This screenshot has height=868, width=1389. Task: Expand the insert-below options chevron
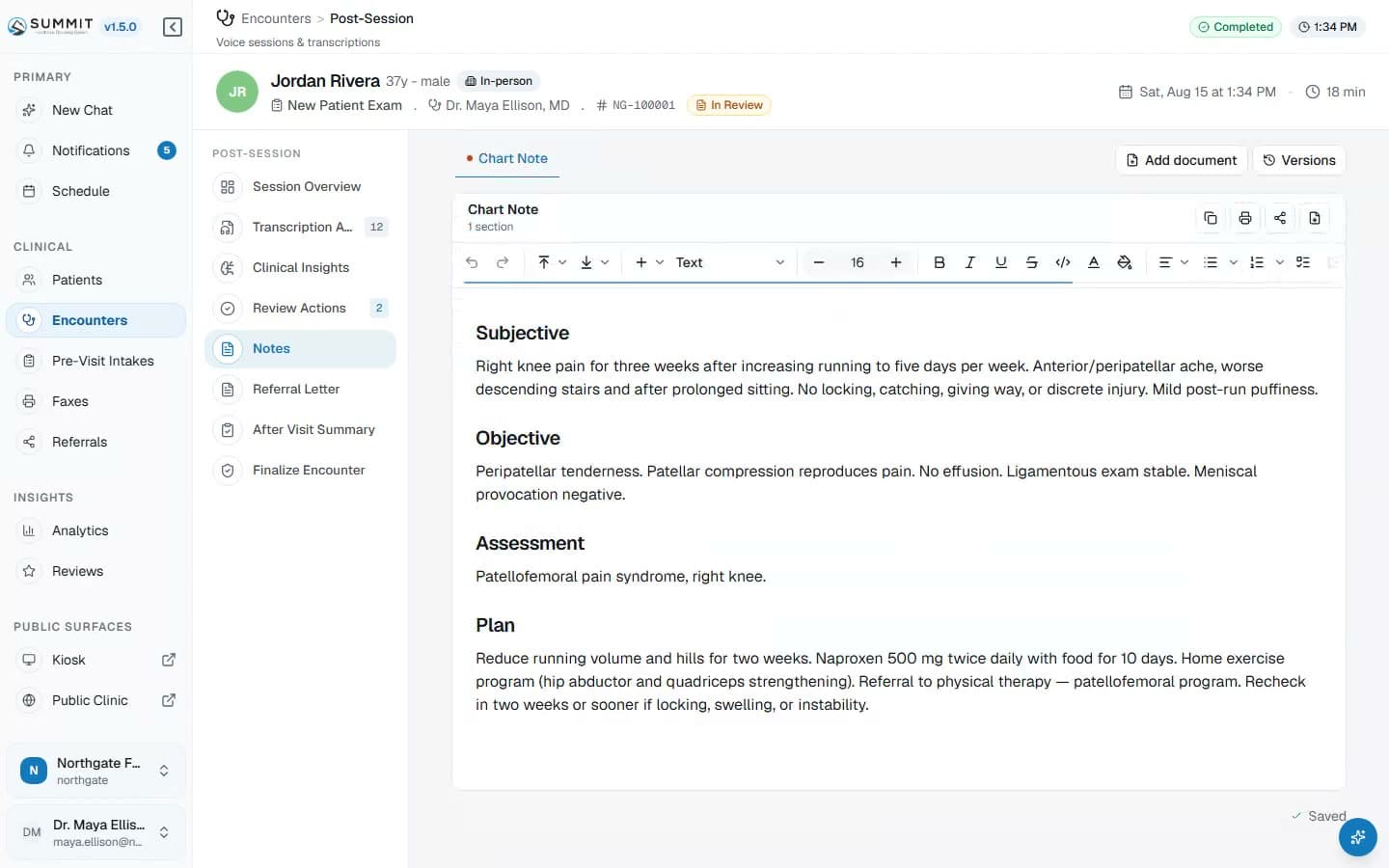605,262
